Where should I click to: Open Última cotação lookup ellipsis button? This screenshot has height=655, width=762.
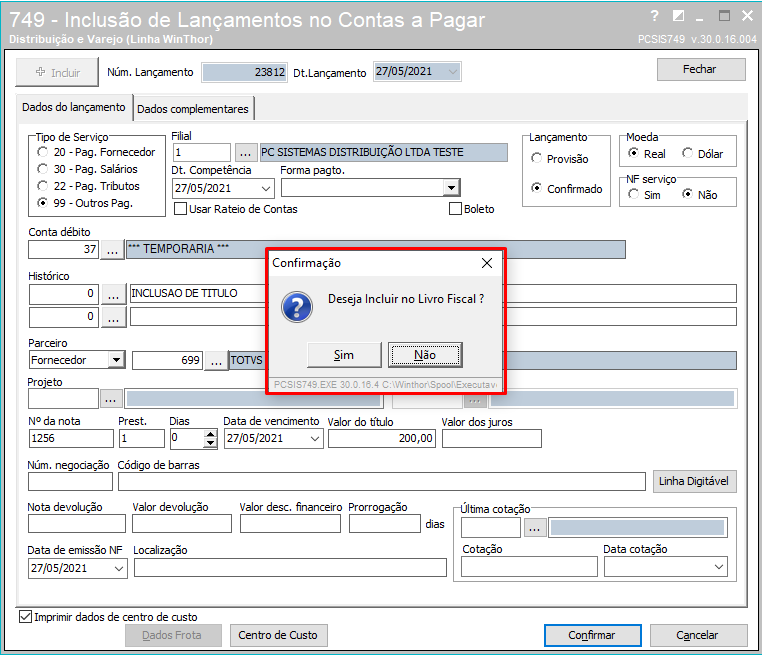pos(534,528)
